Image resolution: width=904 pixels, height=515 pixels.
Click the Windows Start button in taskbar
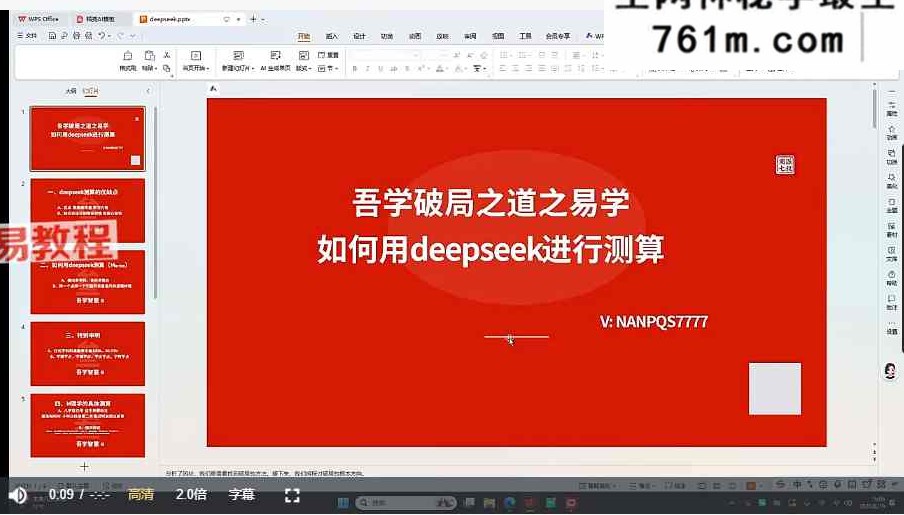[343, 503]
